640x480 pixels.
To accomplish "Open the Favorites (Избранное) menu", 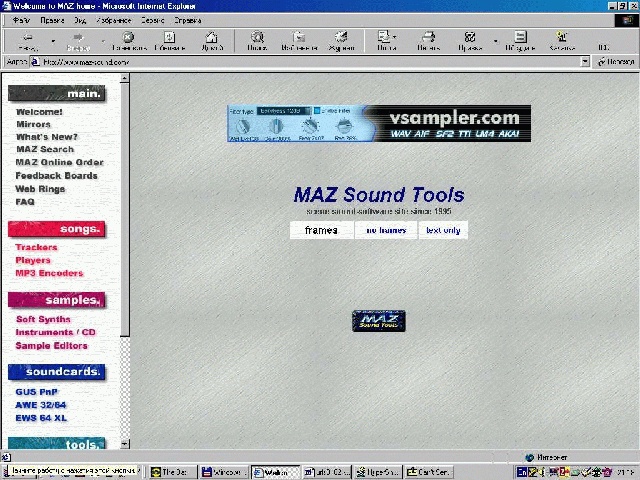I will coord(114,20).
